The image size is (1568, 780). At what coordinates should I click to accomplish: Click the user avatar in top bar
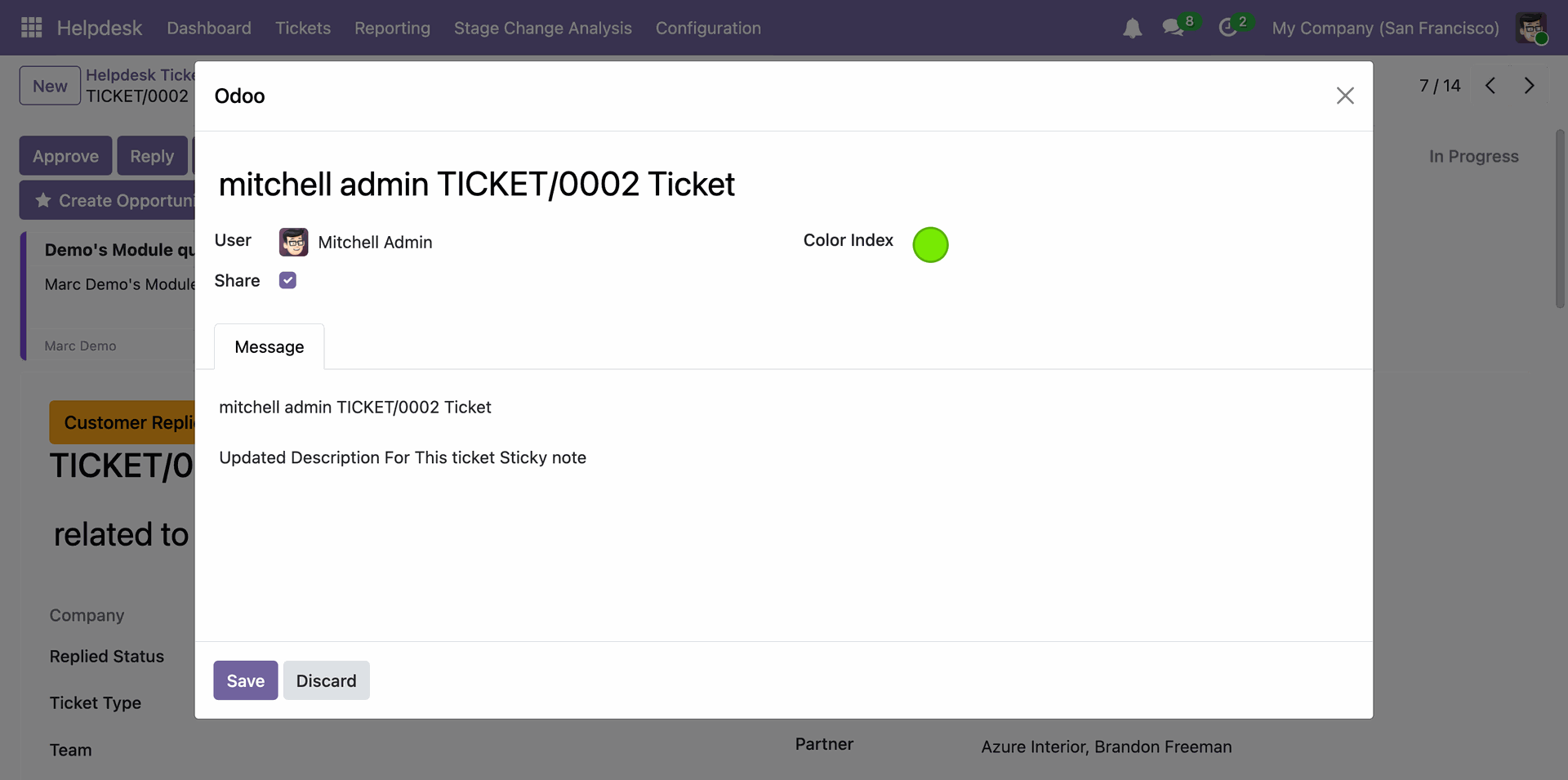click(x=1530, y=28)
